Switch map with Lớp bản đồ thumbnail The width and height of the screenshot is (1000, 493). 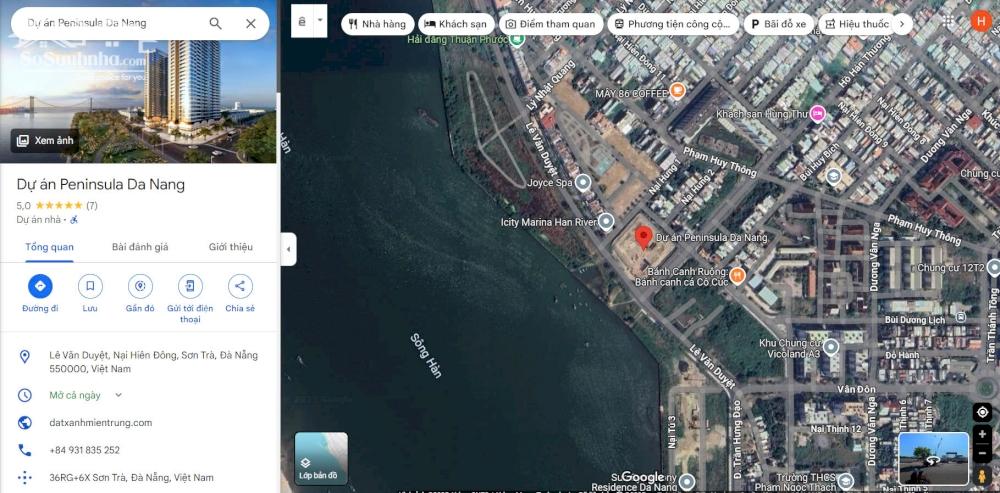(321, 459)
